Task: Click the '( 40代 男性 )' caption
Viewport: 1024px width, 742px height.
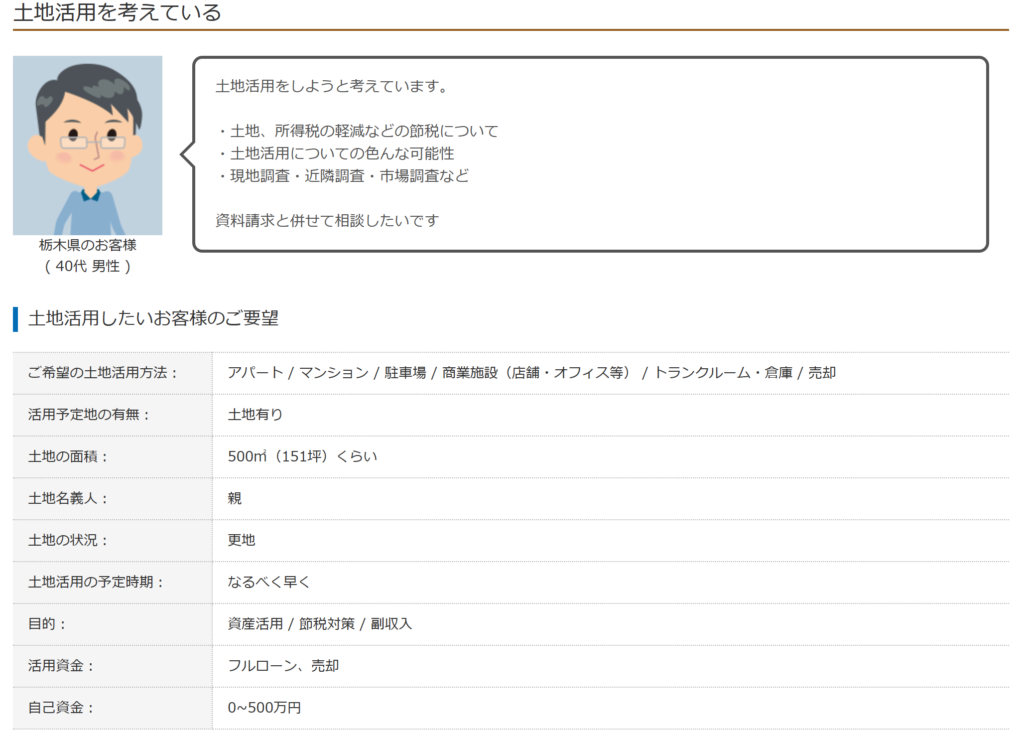Action: 88,266
